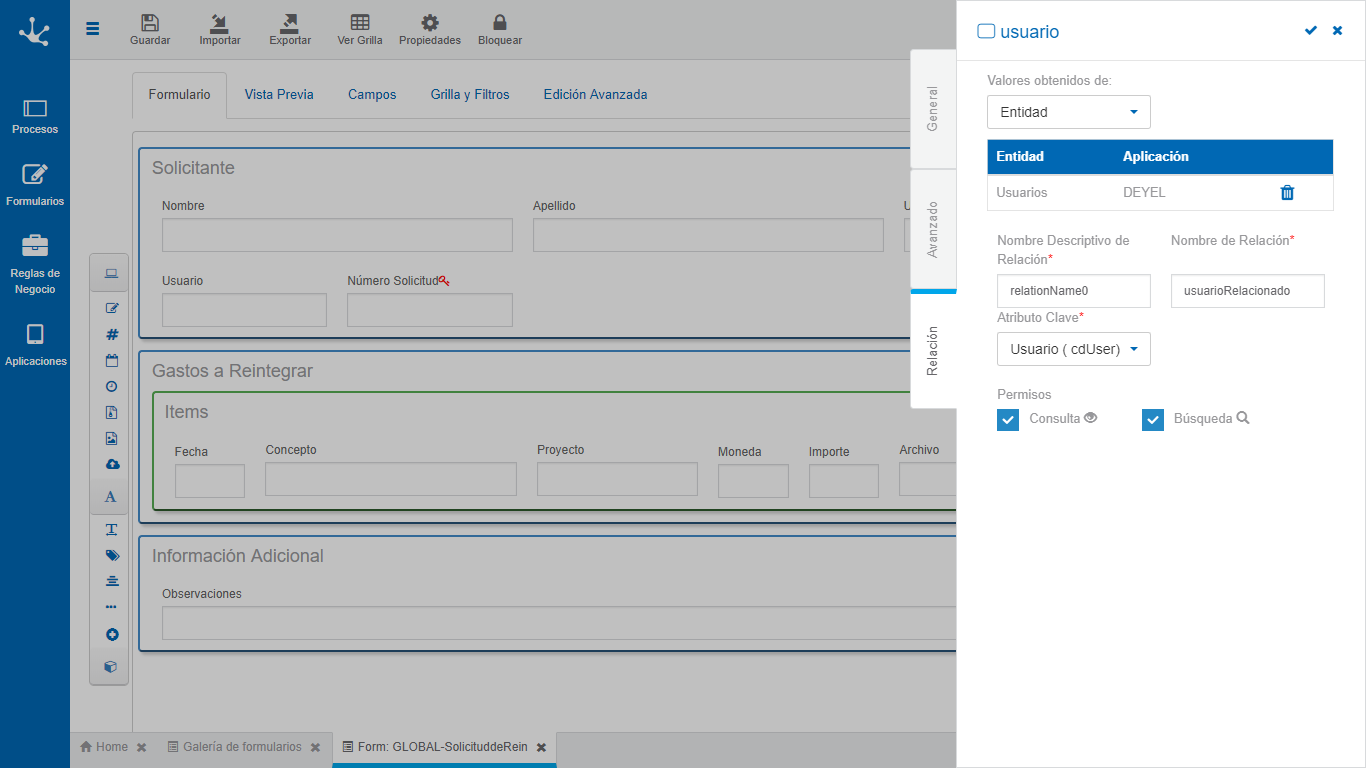This screenshot has height=768, width=1366.
Task: Open the Entidad values dropdown
Action: (1069, 112)
